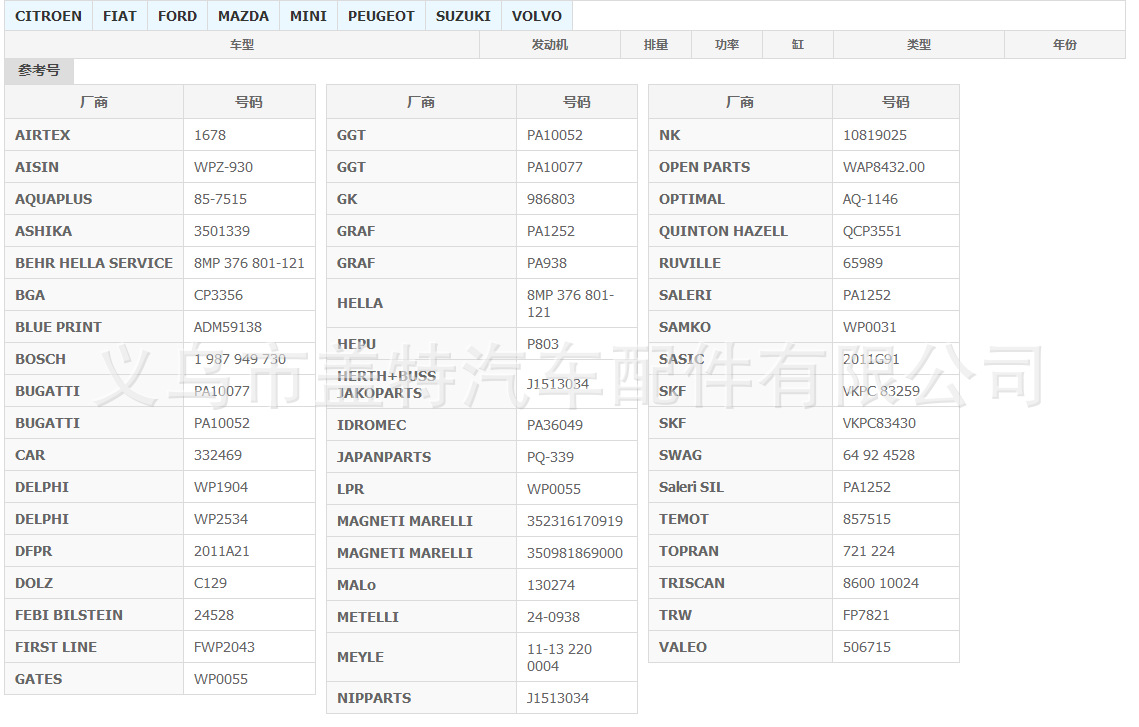The width and height of the screenshot is (1139, 727).
Task: Click GK number 986803
Action: (x=577, y=199)
